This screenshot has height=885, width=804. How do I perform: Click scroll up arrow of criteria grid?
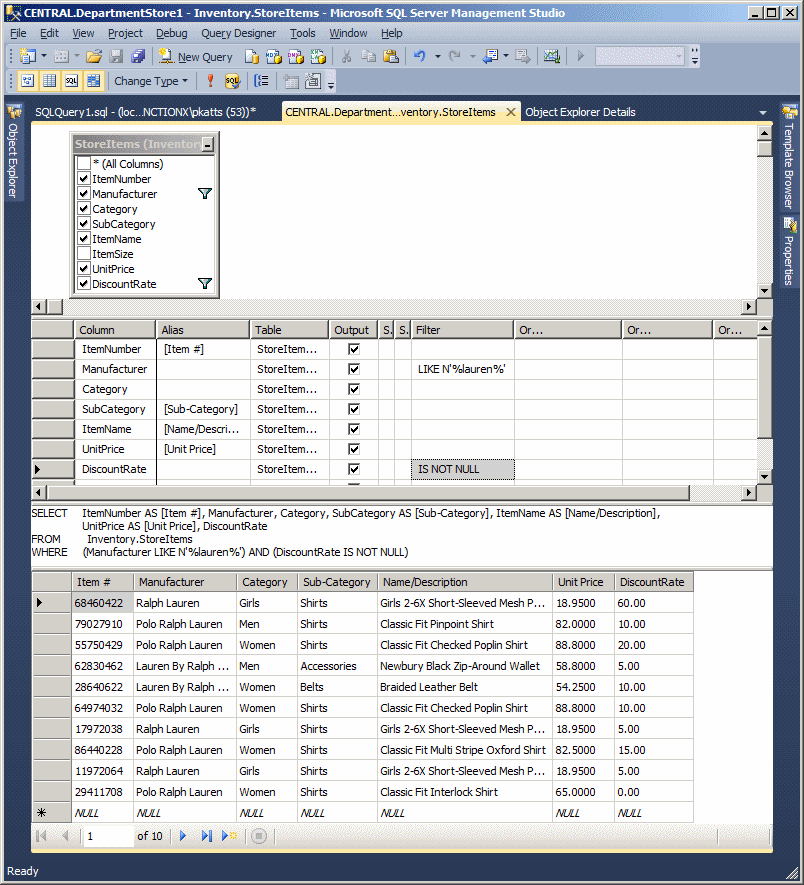pos(764,328)
